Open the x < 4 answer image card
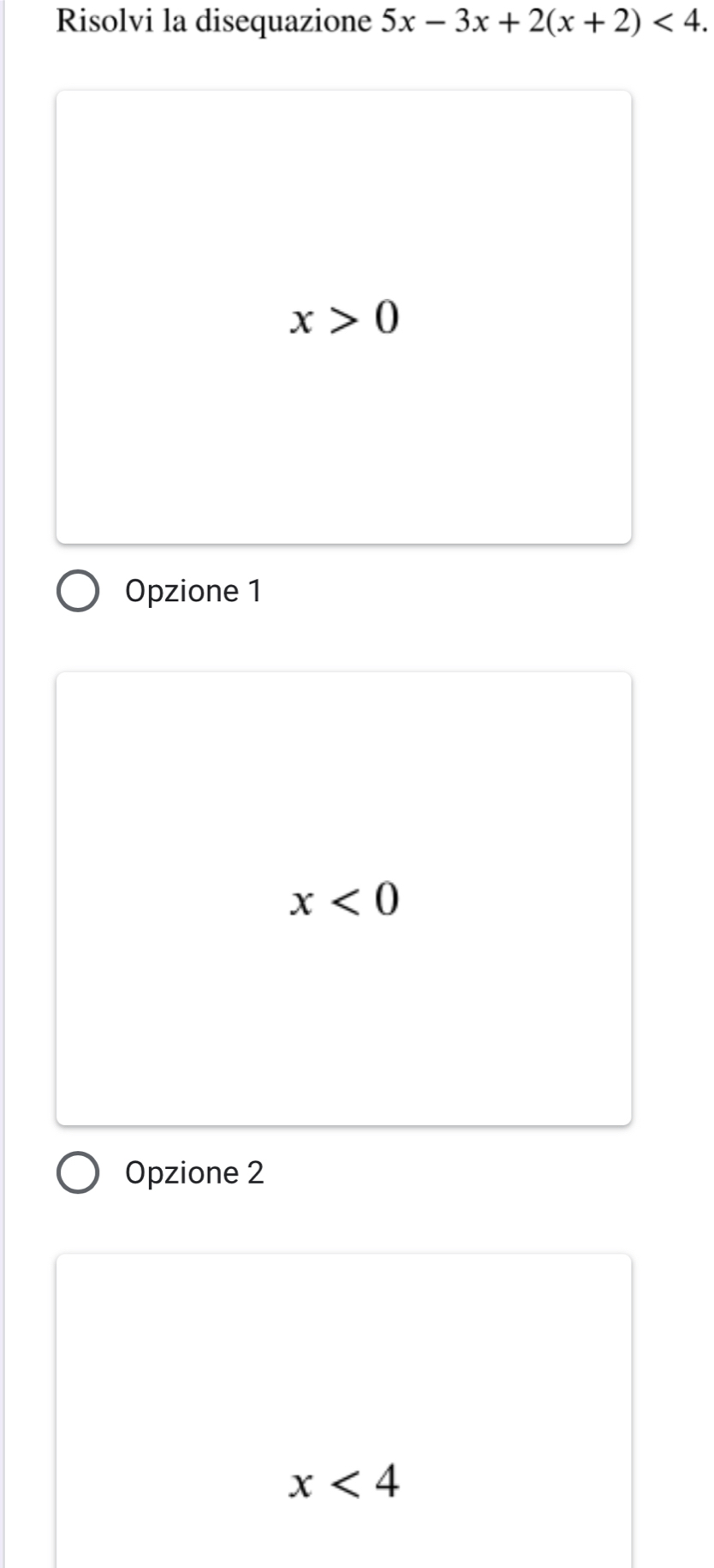The width and height of the screenshot is (714, 1568). coord(344,1411)
